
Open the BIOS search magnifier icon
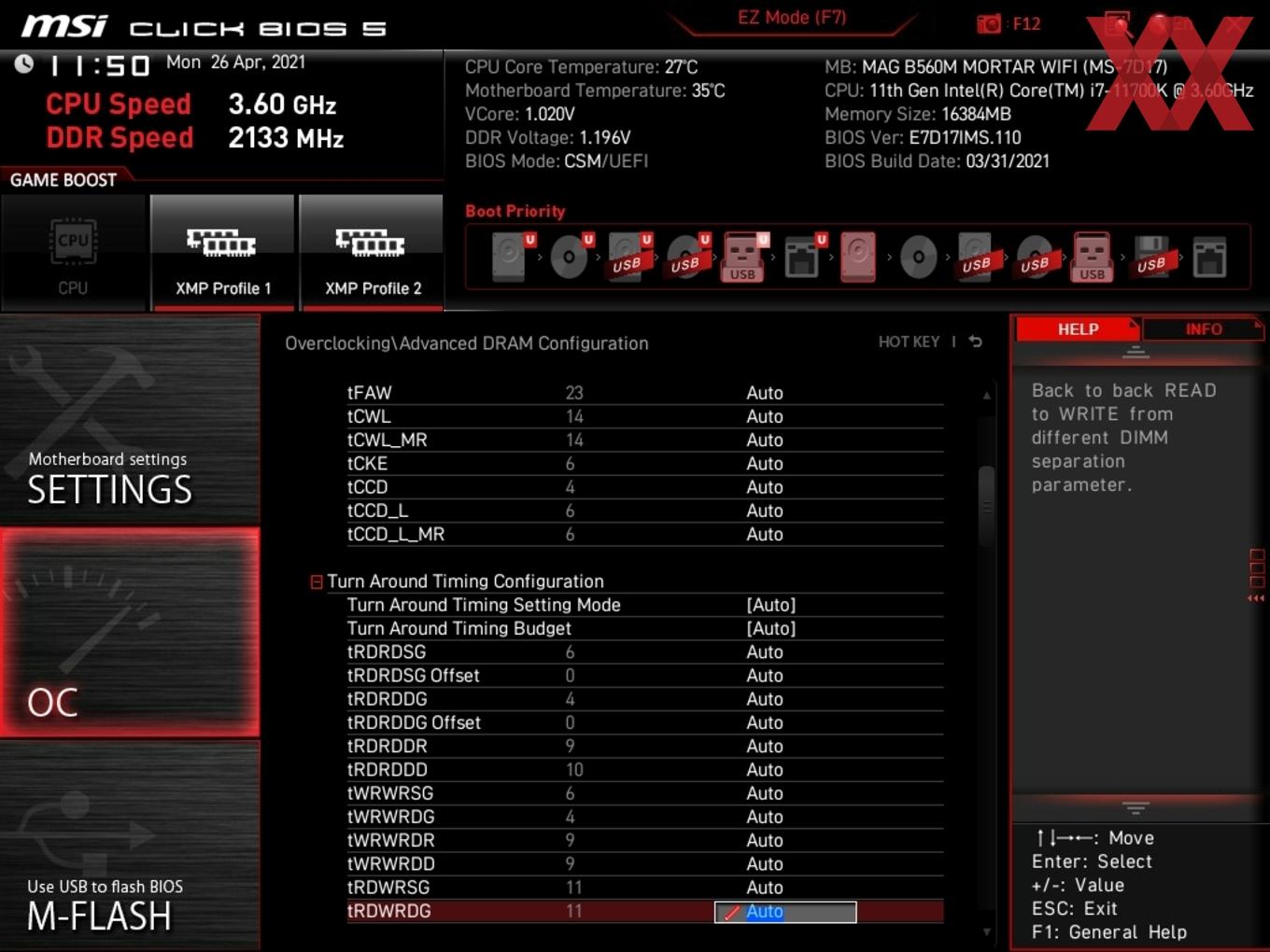[1117, 24]
